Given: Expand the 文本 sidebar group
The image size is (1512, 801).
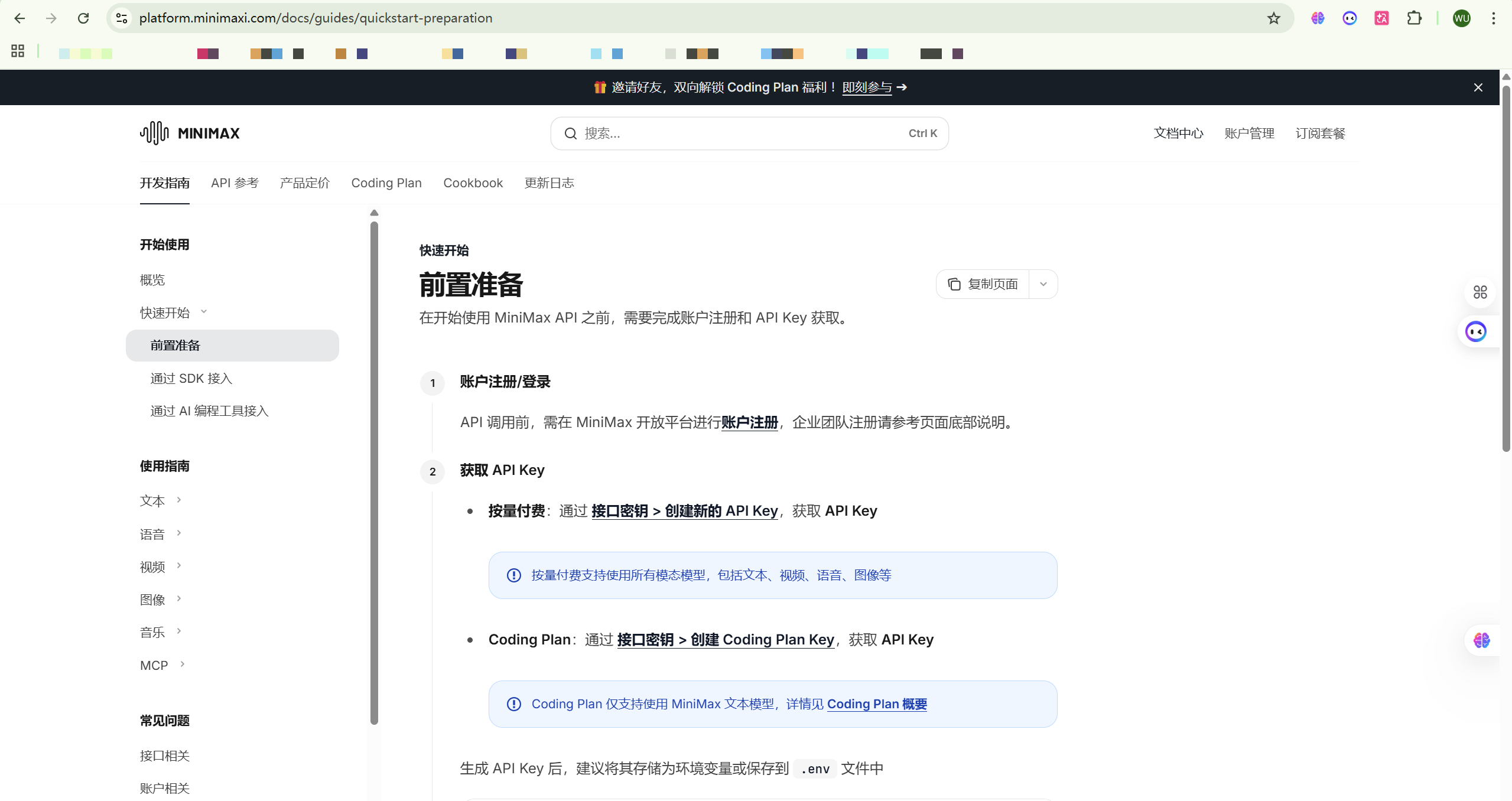Looking at the screenshot, I should click(x=179, y=500).
